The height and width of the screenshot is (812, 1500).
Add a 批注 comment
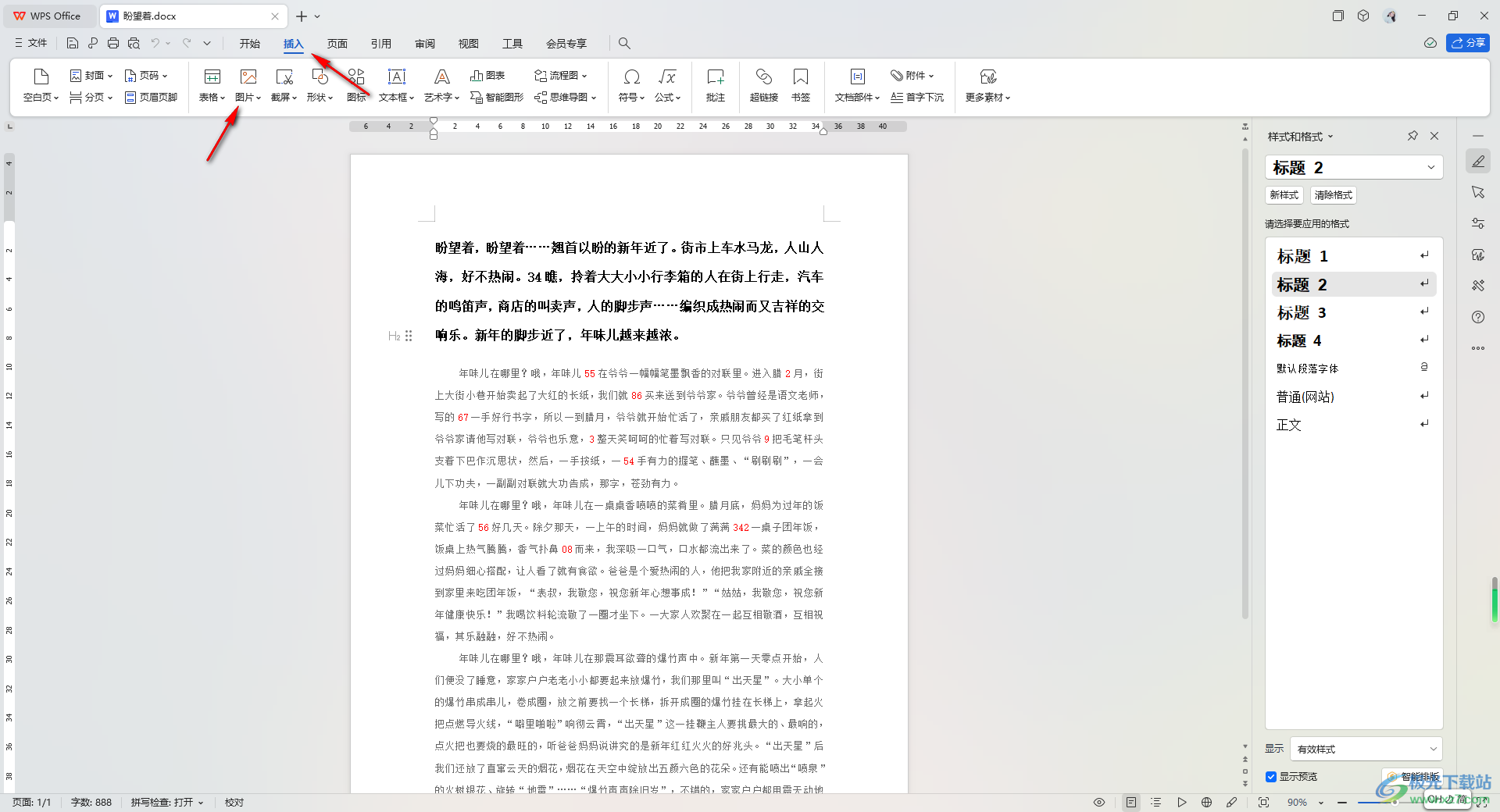coord(716,85)
